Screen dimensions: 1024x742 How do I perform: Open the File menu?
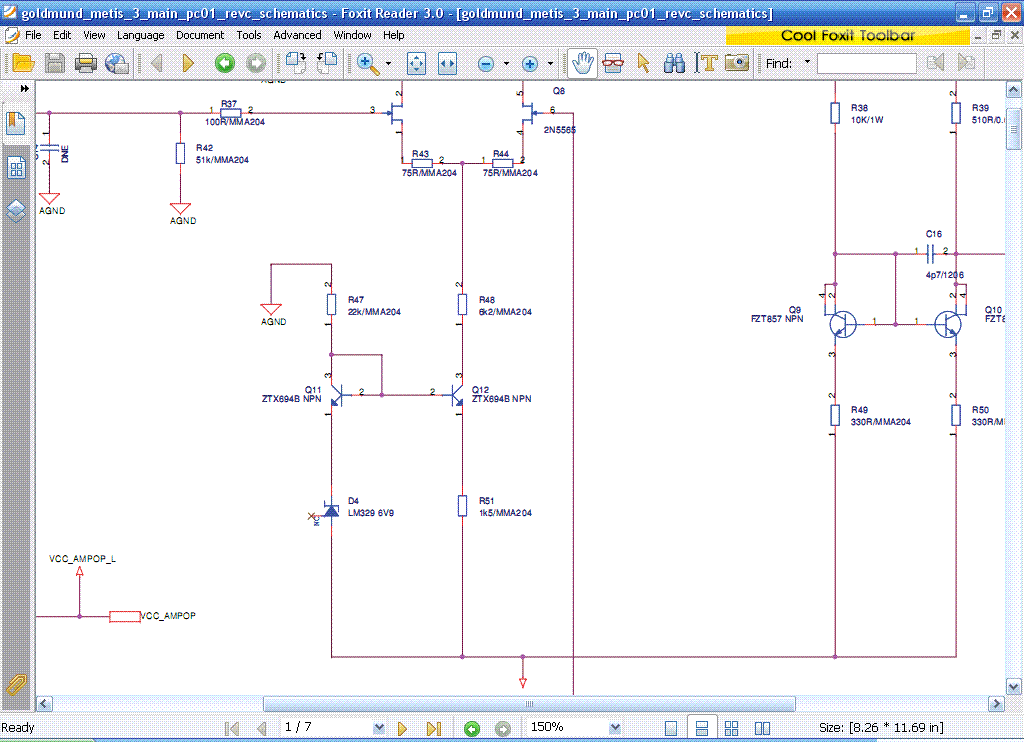[33, 35]
